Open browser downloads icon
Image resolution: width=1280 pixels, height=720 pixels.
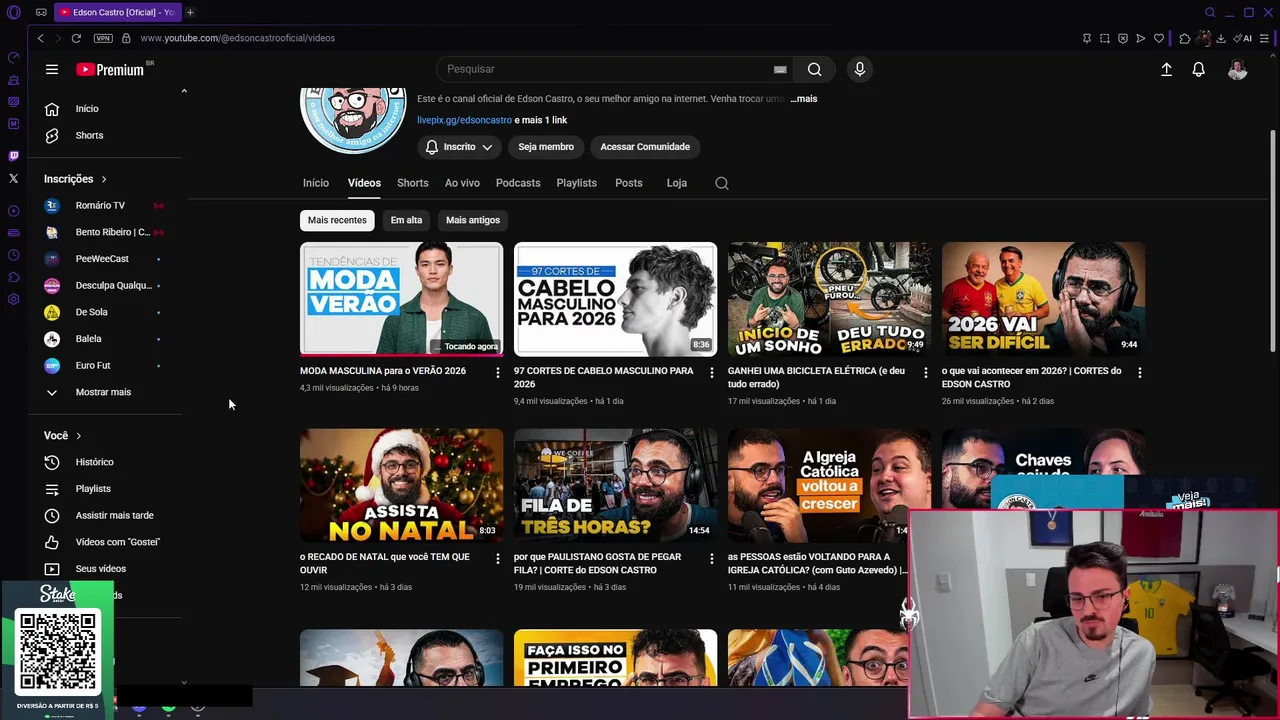pyautogui.click(x=1221, y=38)
